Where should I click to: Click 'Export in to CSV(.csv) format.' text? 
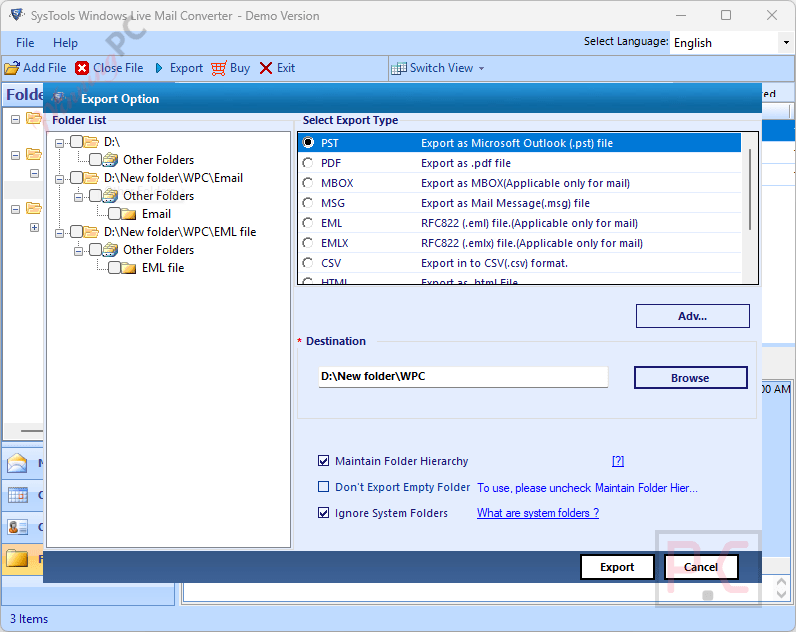point(494,263)
